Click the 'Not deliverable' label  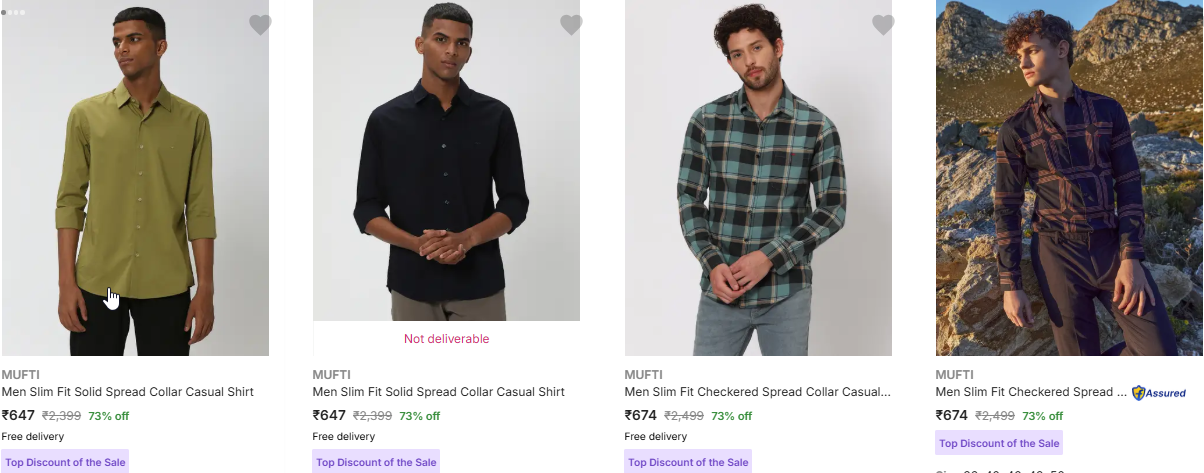446,339
